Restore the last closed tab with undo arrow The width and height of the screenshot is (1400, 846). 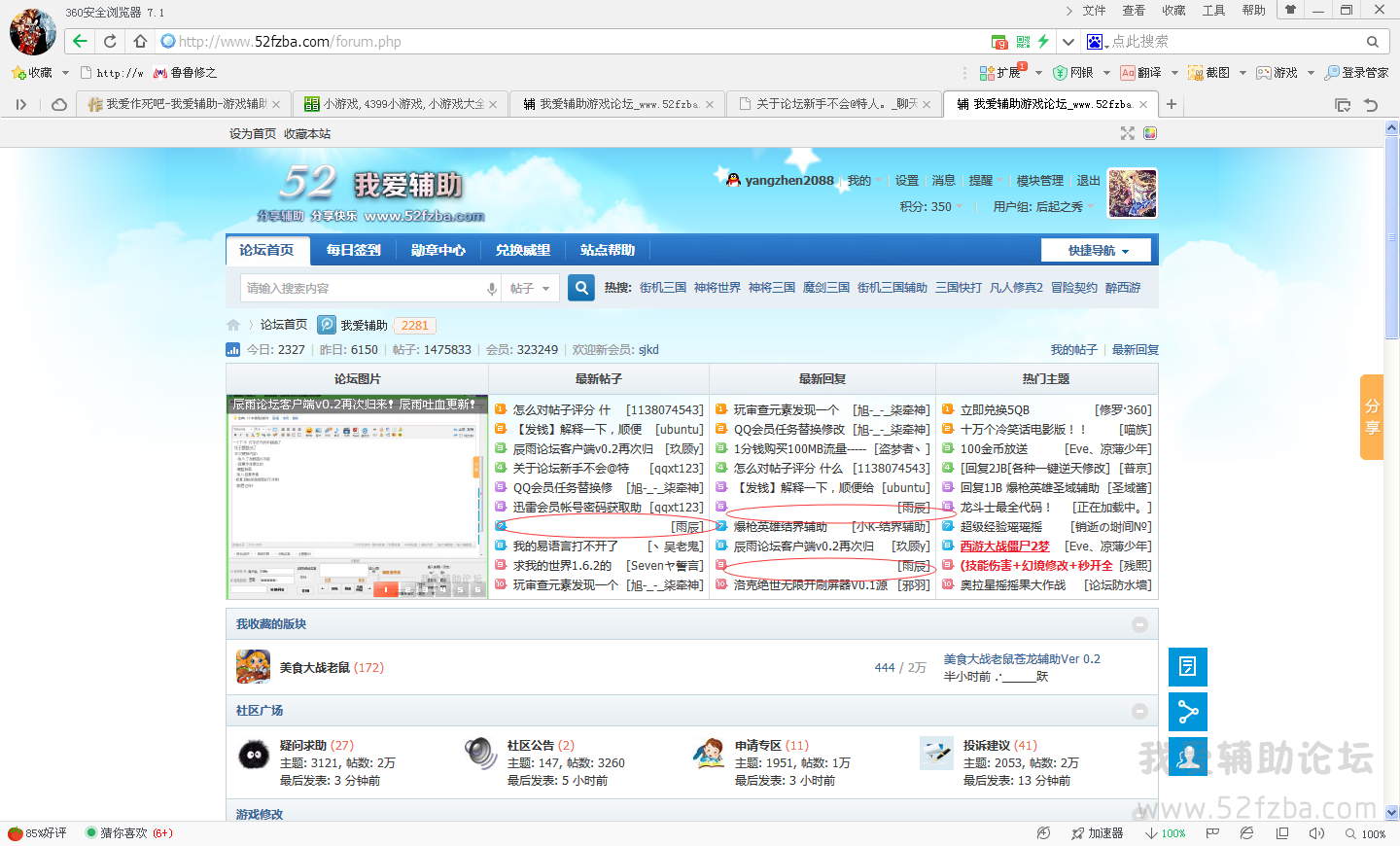pyautogui.click(x=1371, y=104)
